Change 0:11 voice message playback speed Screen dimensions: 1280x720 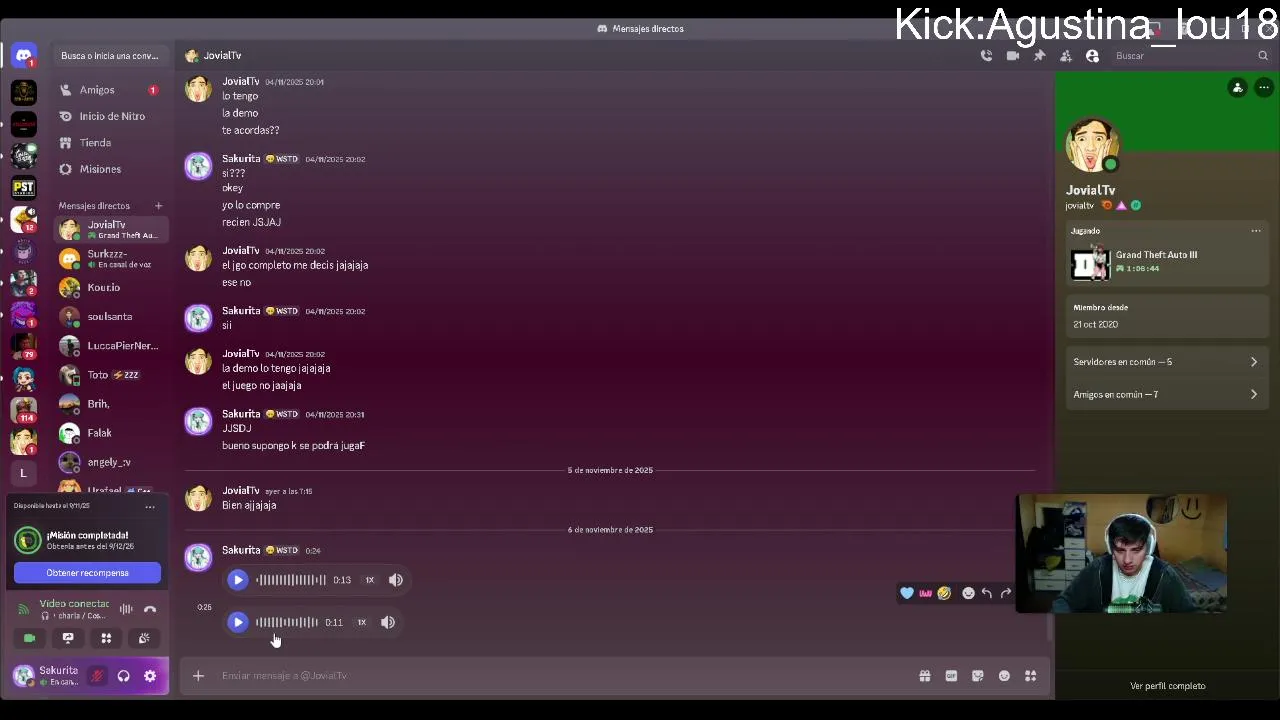(362, 622)
